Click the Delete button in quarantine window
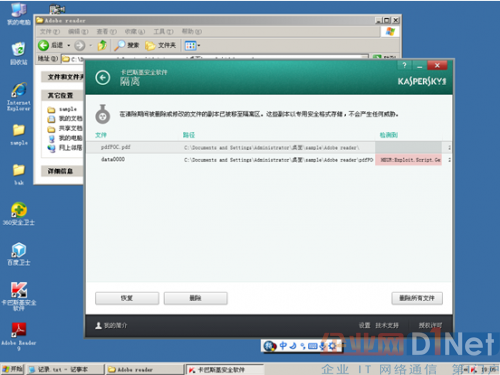The image size is (500, 375). click(x=196, y=298)
